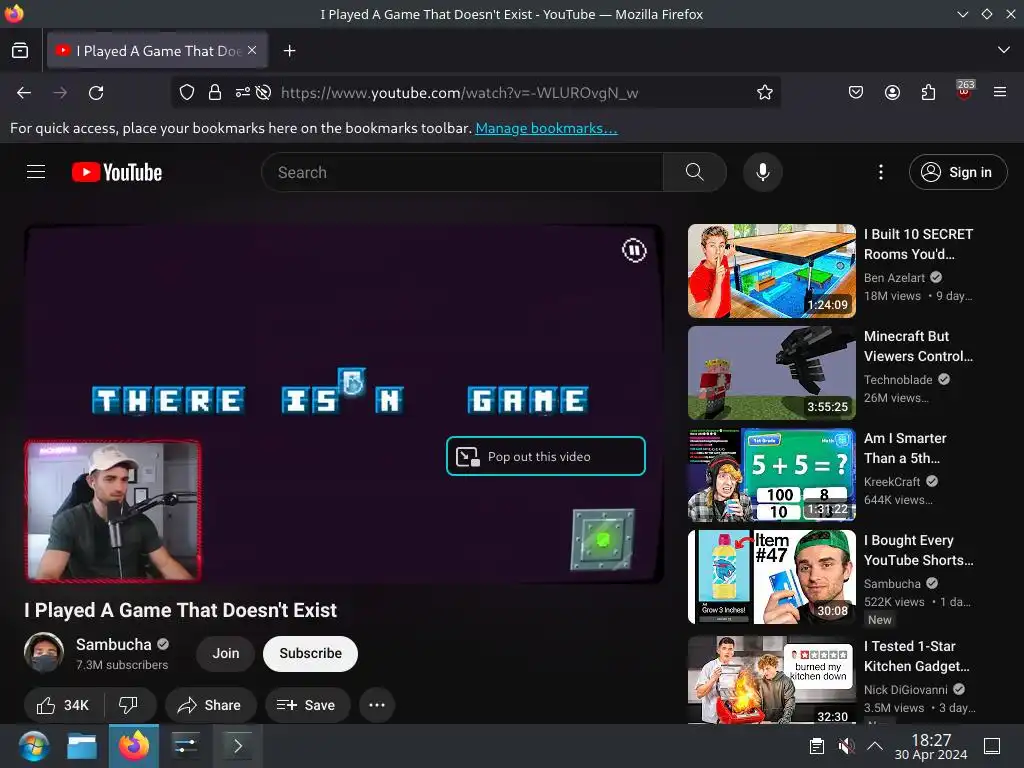Click the Nick DiGiovanni channel name
The image size is (1024, 768).
(905, 690)
